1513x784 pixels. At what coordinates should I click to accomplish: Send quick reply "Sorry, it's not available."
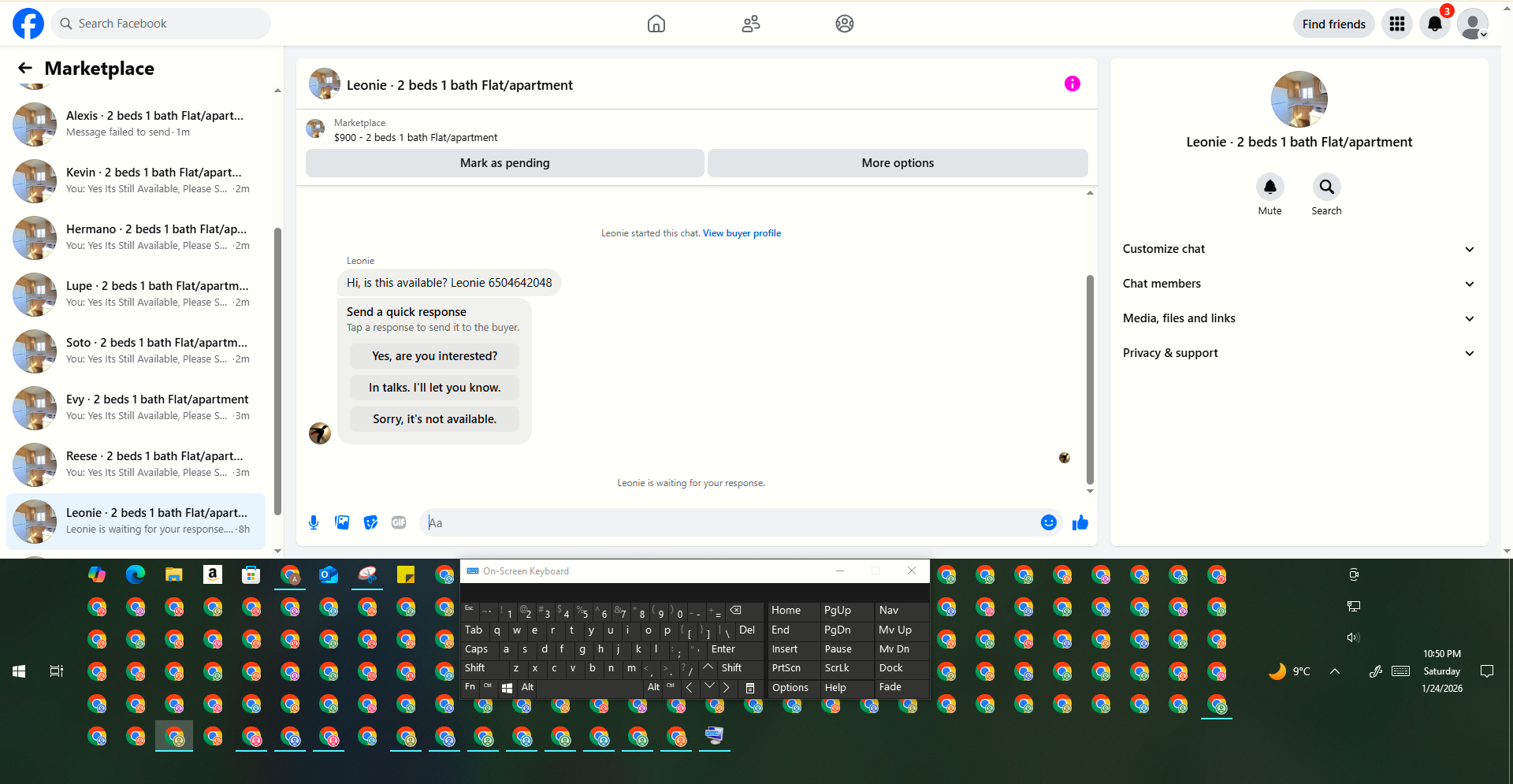point(435,419)
